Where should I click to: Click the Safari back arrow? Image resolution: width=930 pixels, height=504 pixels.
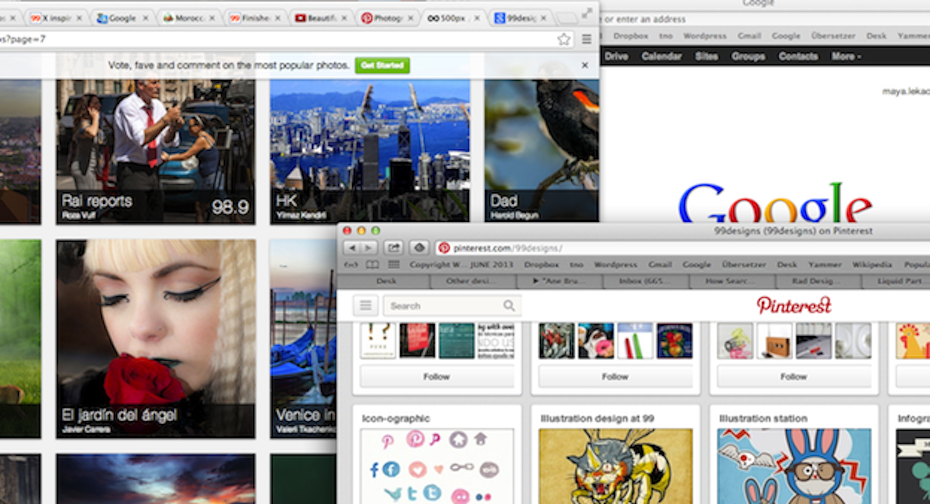point(353,247)
